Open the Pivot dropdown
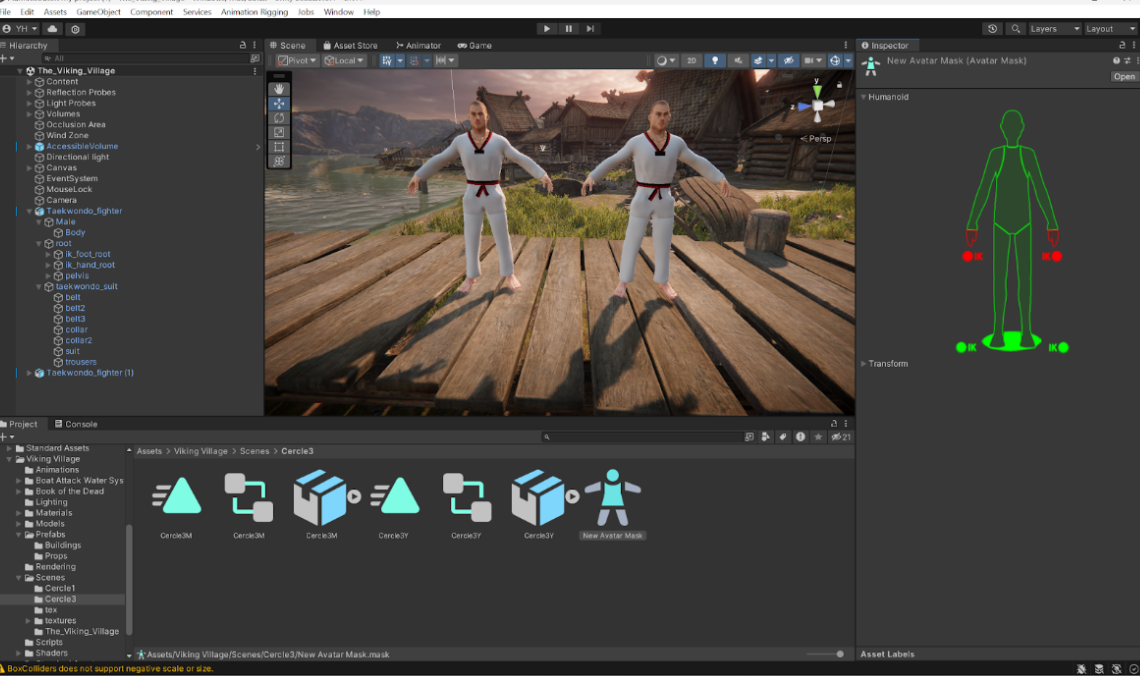1140x676 pixels. [297, 61]
